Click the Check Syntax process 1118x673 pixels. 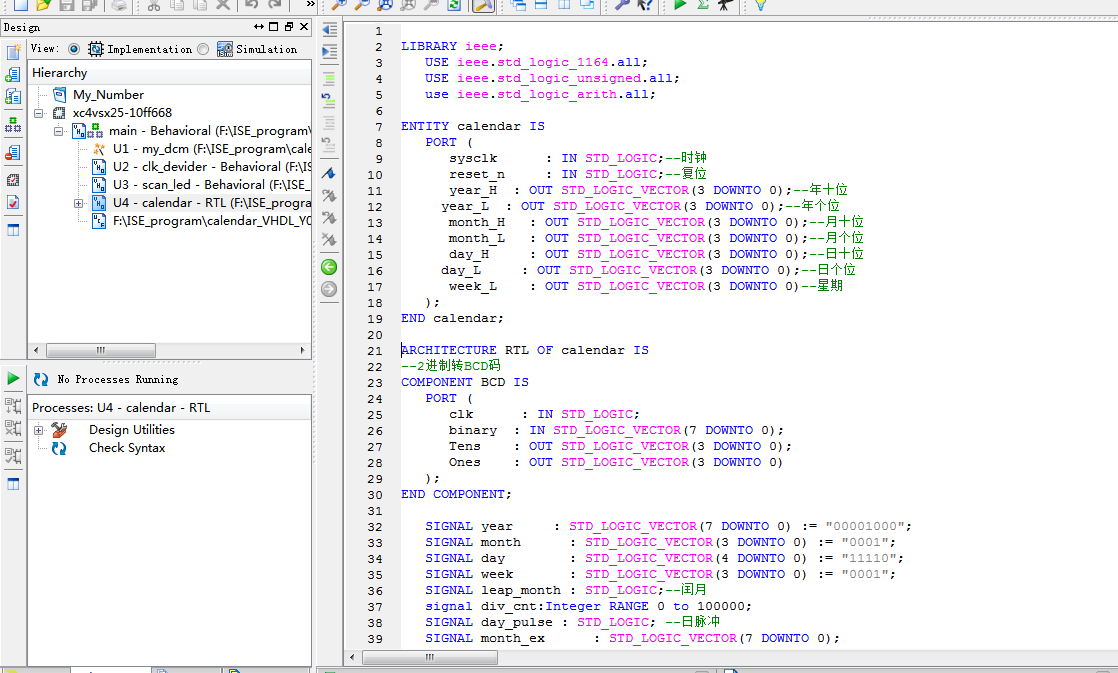(x=127, y=448)
